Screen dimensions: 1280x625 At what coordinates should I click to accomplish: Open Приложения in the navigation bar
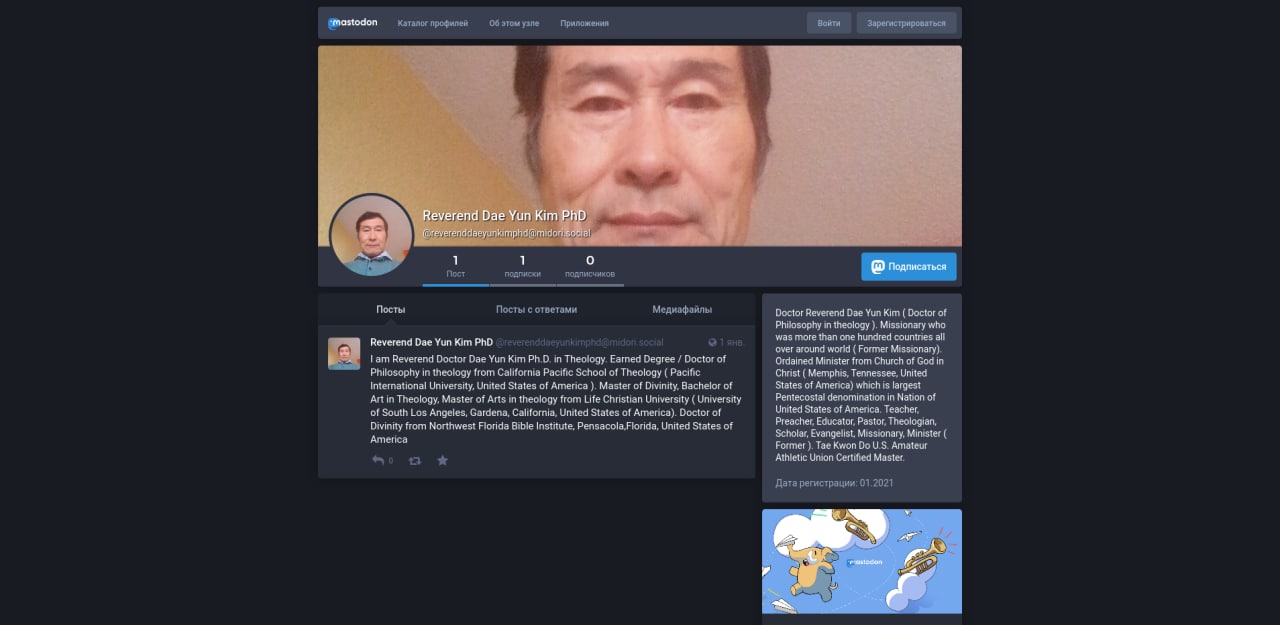tap(584, 23)
